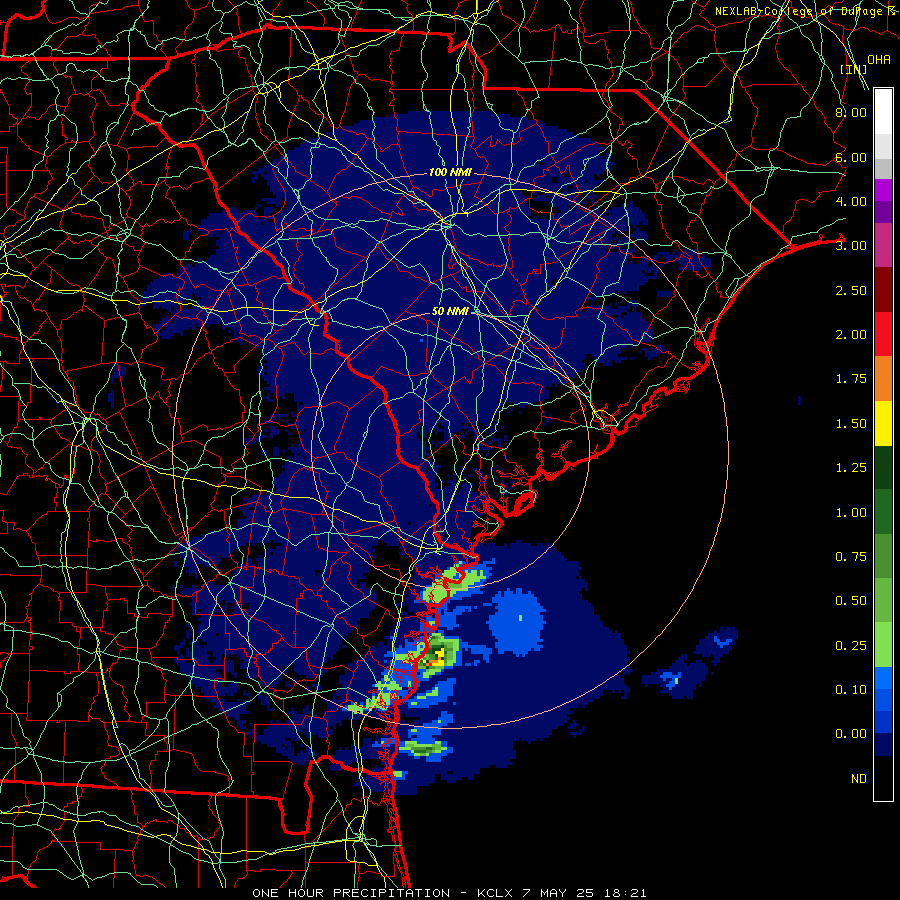900x900 pixels.
Task: Click the round light-blue rain area offshore
Action: tap(515, 622)
